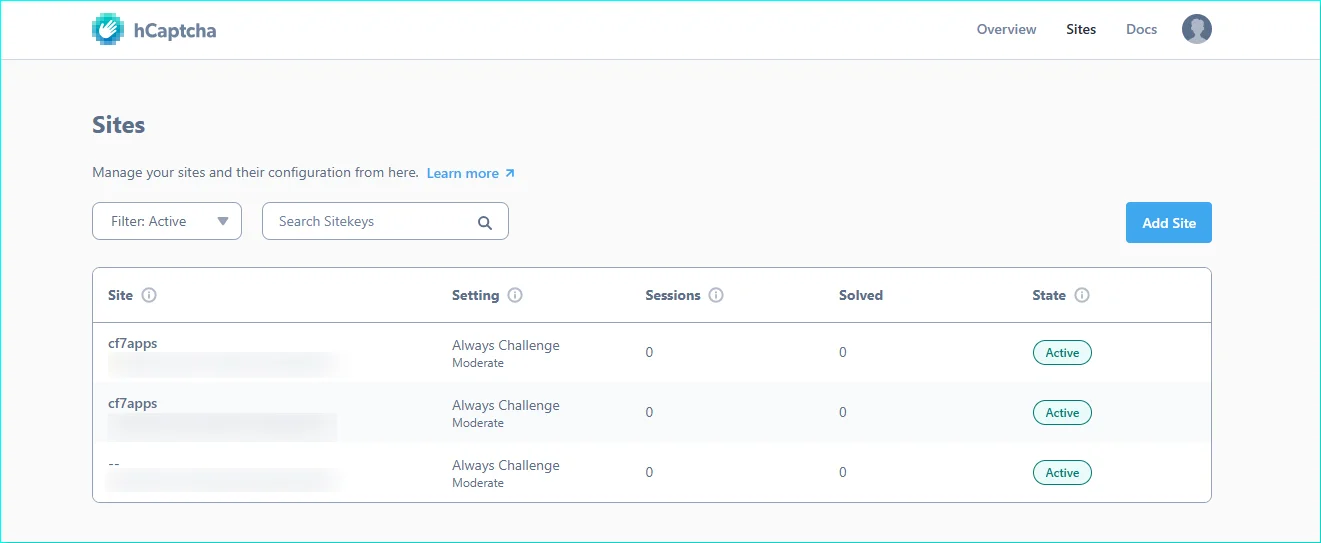The height and width of the screenshot is (543, 1321).
Task: Click the info icon next to State
Action: (1082, 295)
